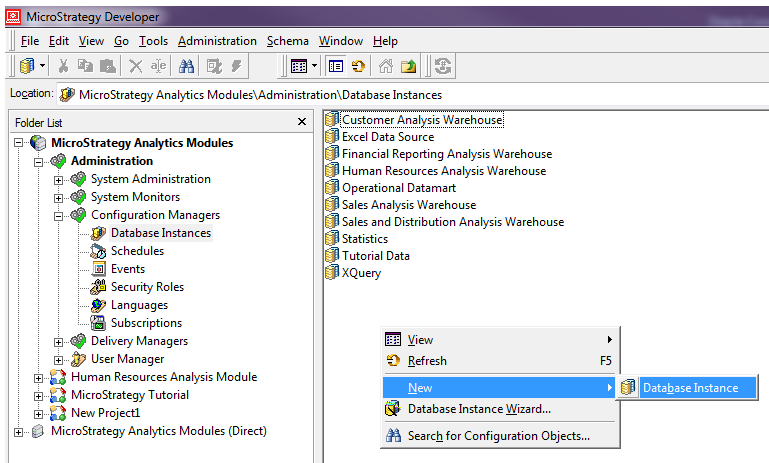The image size is (769, 463).
Task: Collapse the Configuration Managers tree node
Action: point(58,215)
